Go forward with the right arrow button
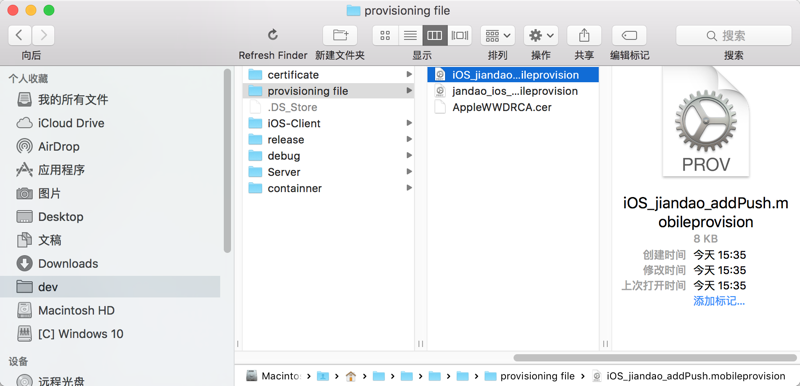The height and width of the screenshot is (386, 800). (x=43, y=35)
